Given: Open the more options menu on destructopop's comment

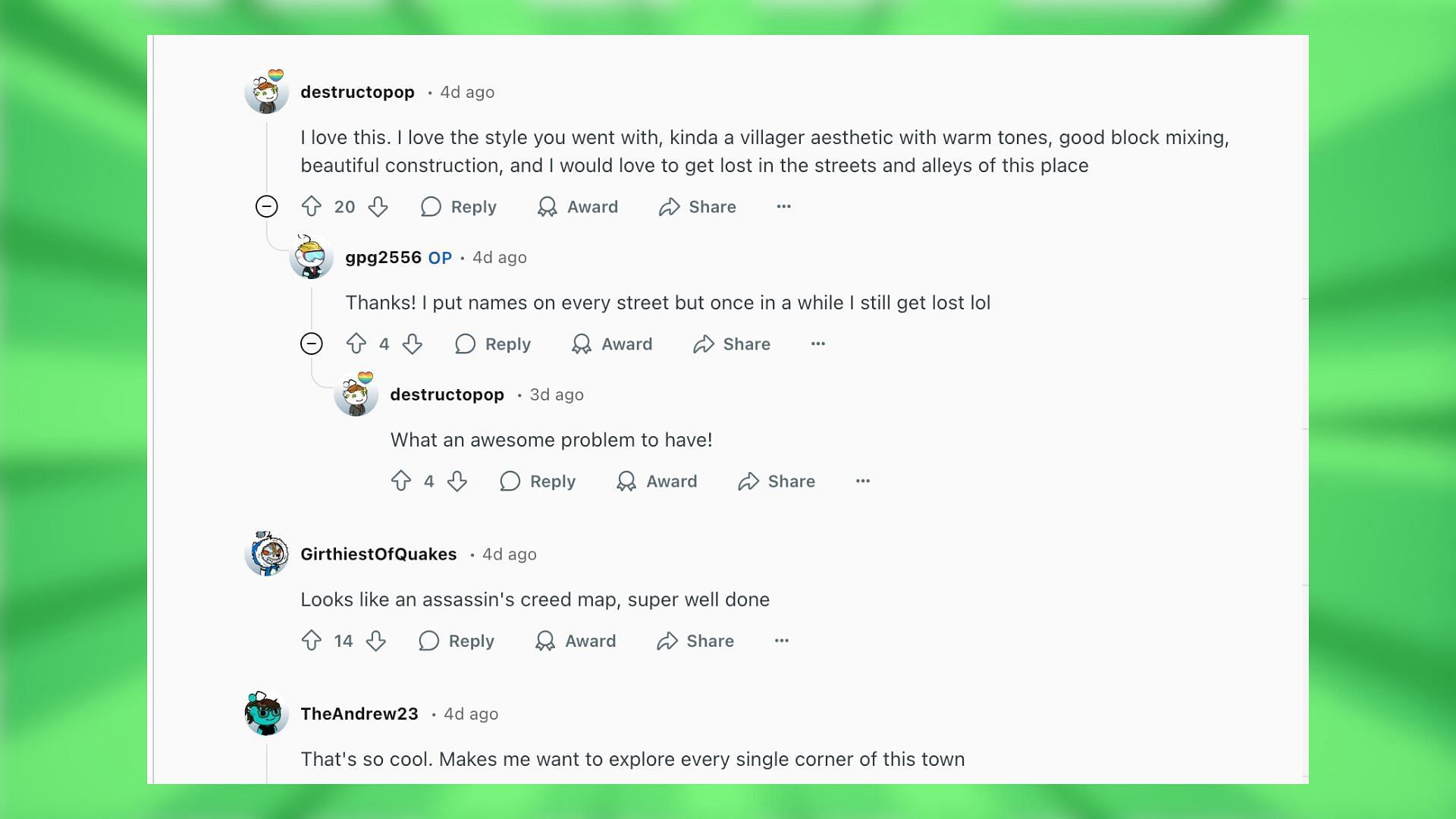Looking at the screenshot, I should tap(783, 206).
